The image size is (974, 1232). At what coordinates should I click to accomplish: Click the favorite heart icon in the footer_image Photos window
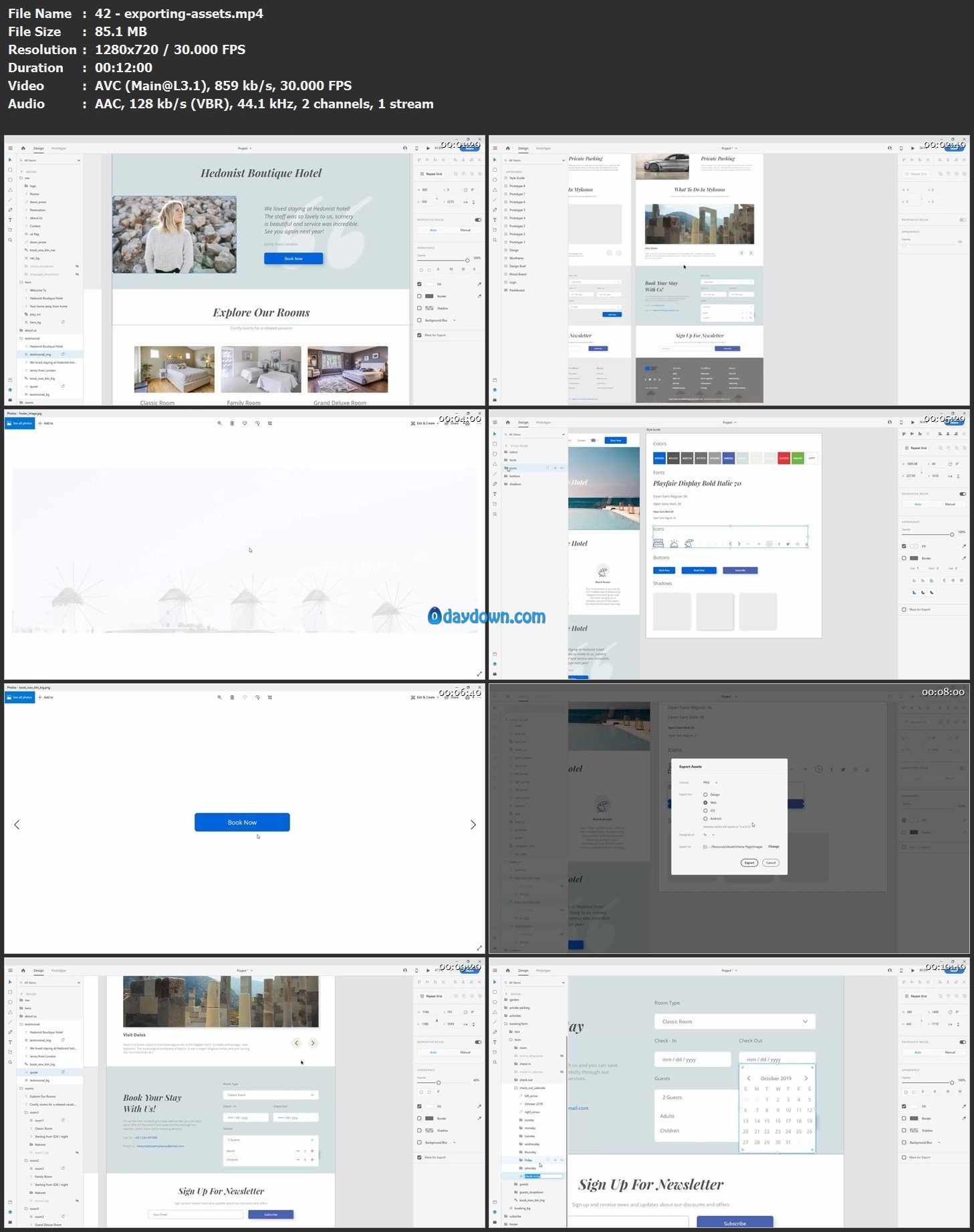point(245,423)
